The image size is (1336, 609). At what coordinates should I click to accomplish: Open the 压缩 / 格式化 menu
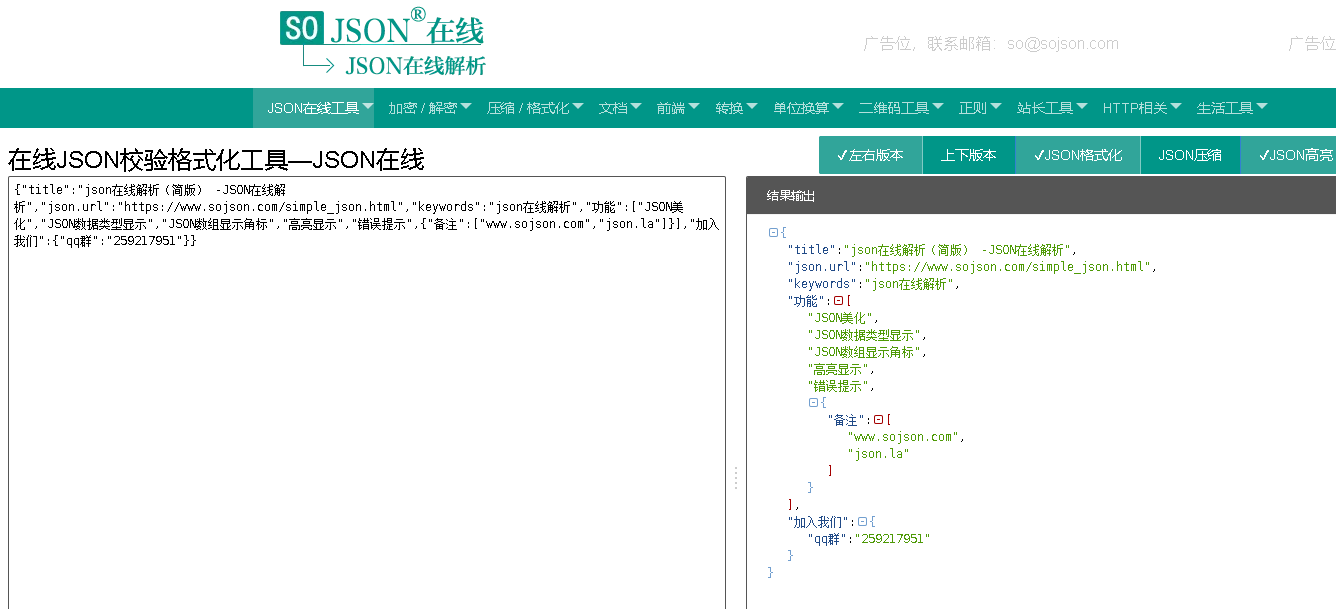pos(535,108)
